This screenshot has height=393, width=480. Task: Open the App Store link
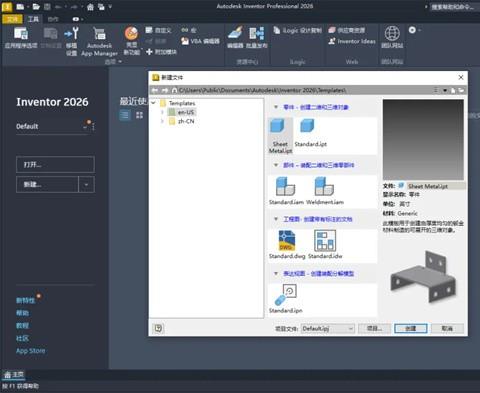(x=31, y=351)
